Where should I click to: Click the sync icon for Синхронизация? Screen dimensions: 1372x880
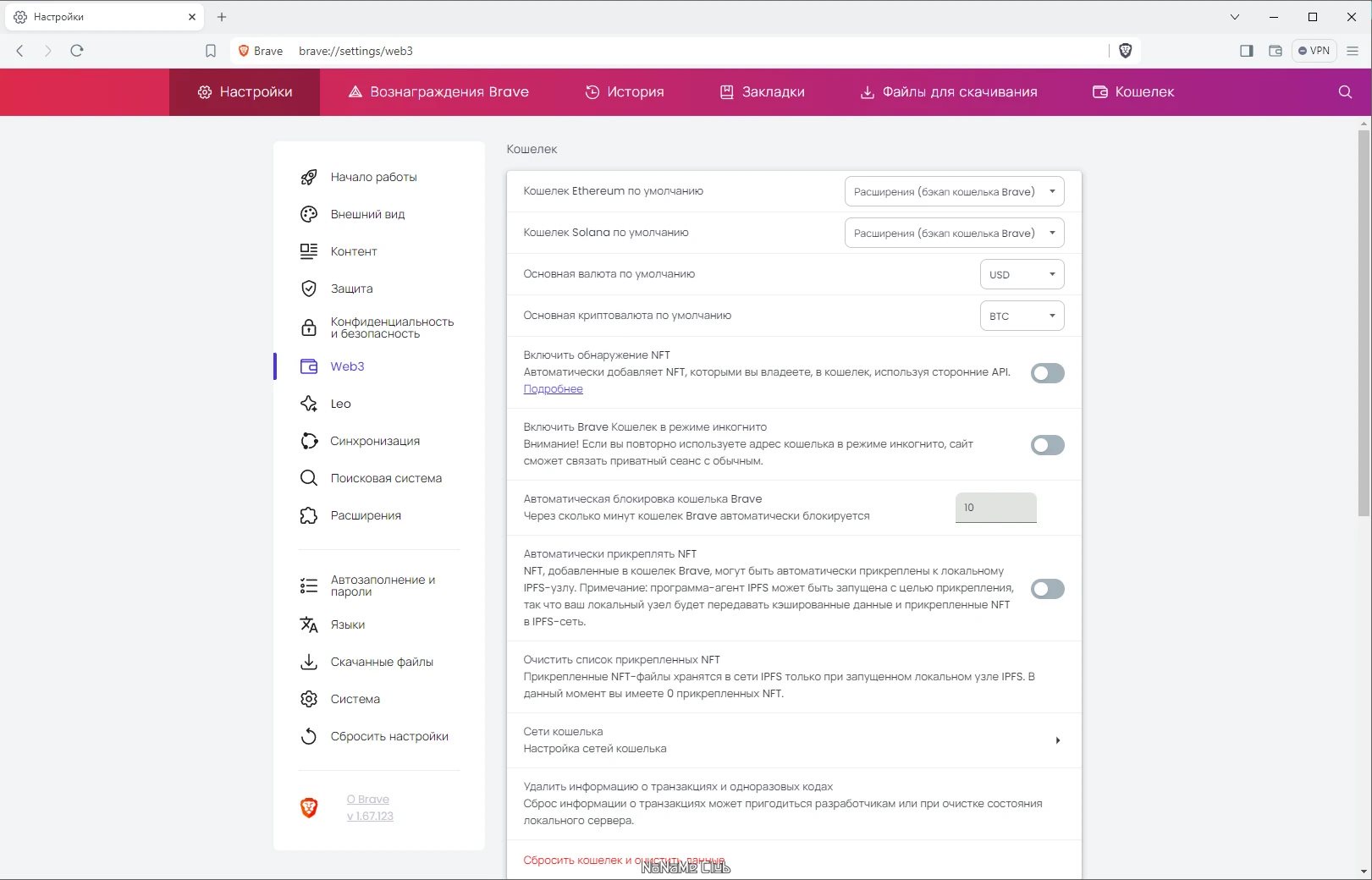pyautogui.click(x=309, y=441)
